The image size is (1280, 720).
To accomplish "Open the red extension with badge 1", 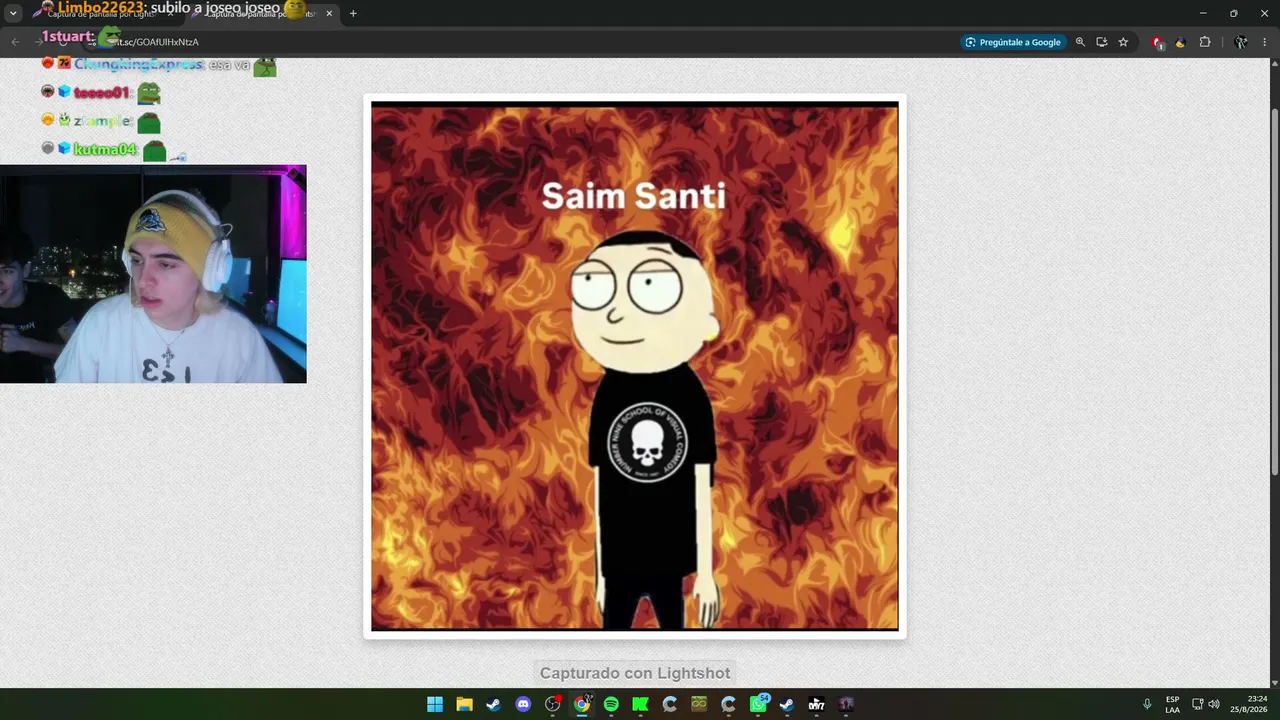I will tap(1158, 42).
